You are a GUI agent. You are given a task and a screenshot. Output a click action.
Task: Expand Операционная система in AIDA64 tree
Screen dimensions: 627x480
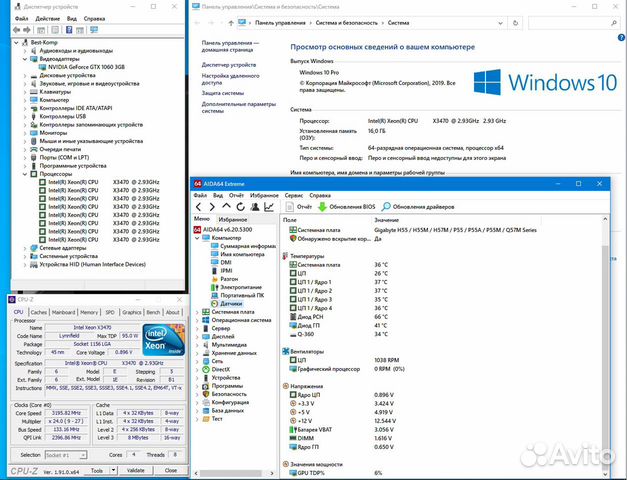(x=197, y=320)
